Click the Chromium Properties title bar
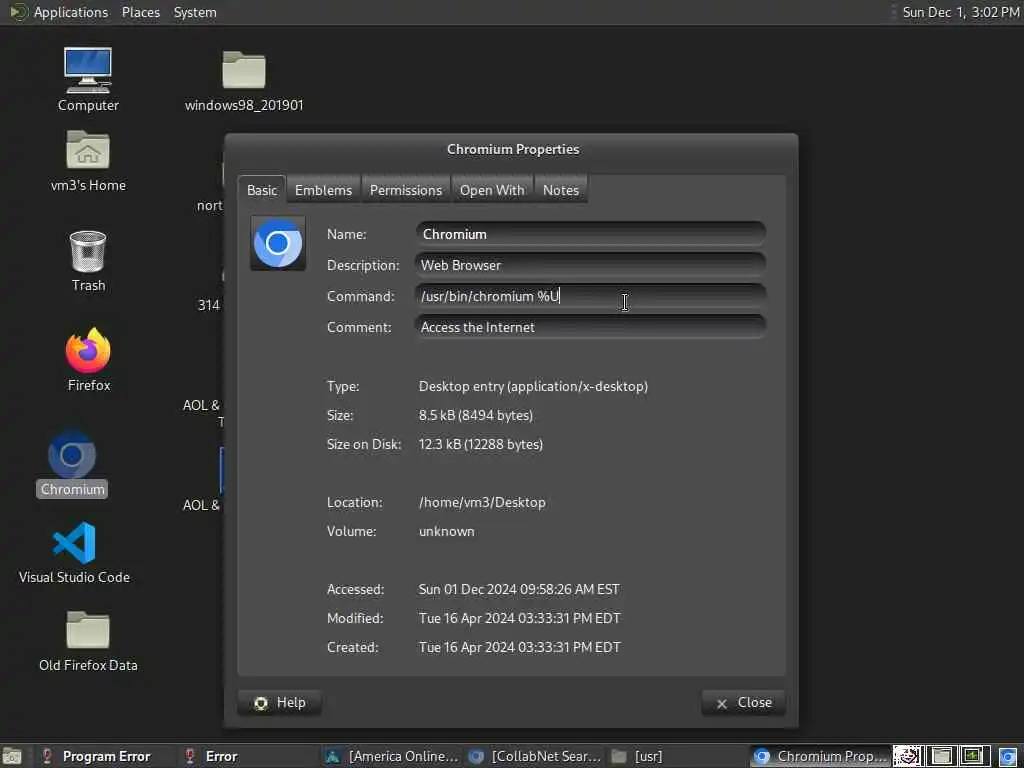1024x768 pixels. [x=511, y=149]
